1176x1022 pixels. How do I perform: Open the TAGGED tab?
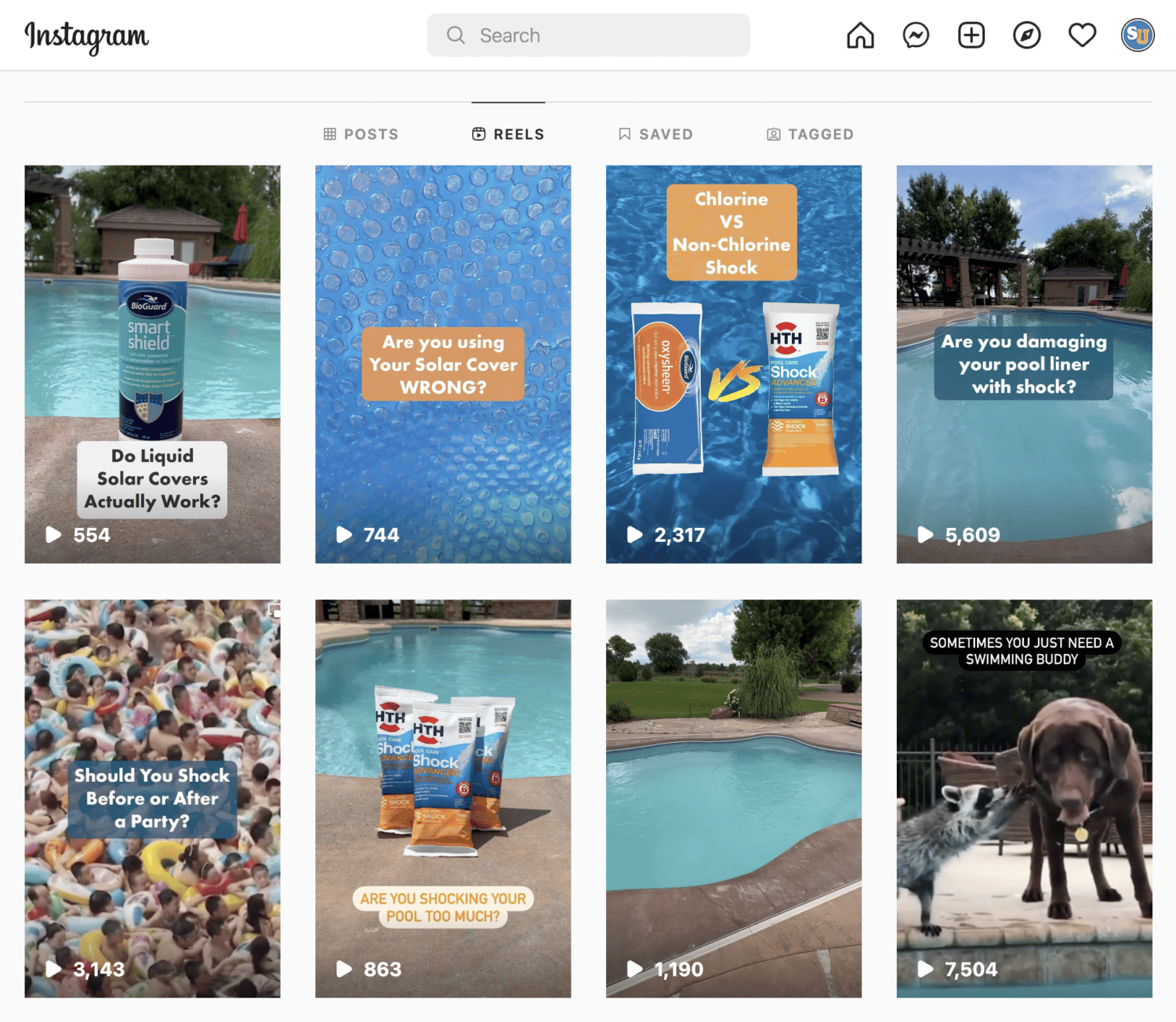pyautogui.click(x=810, y=134)
